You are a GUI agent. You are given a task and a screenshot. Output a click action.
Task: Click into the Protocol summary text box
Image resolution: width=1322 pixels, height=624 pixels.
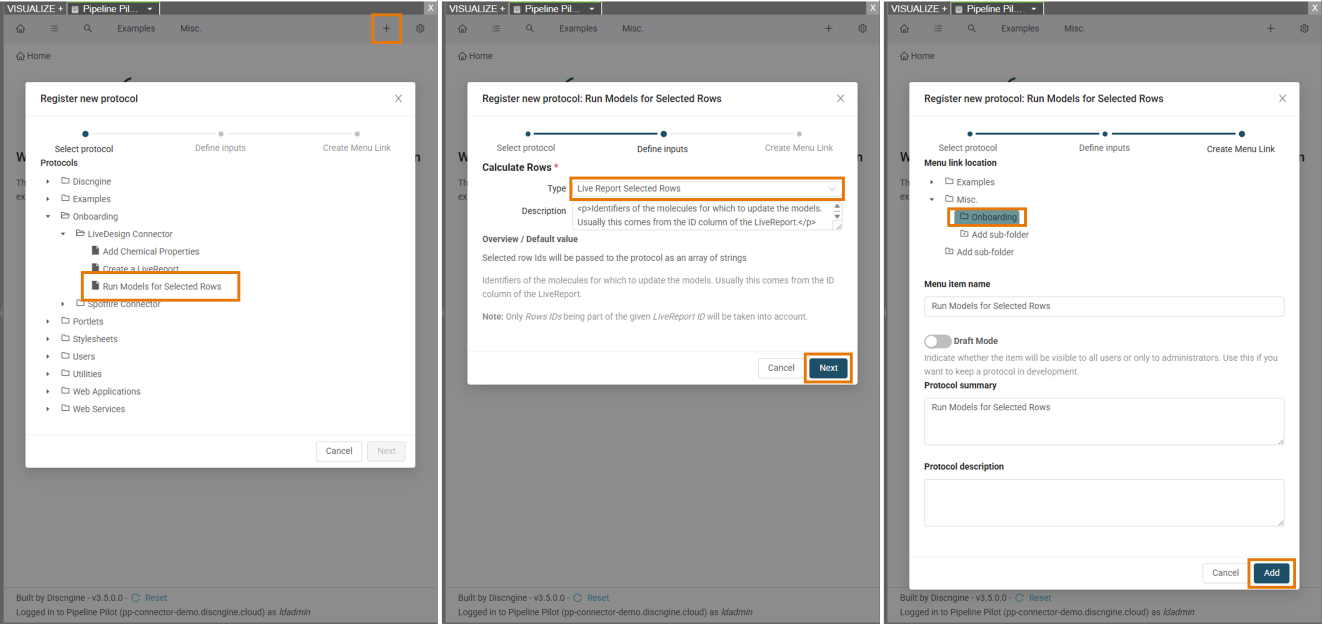(x=1104, y=421)
